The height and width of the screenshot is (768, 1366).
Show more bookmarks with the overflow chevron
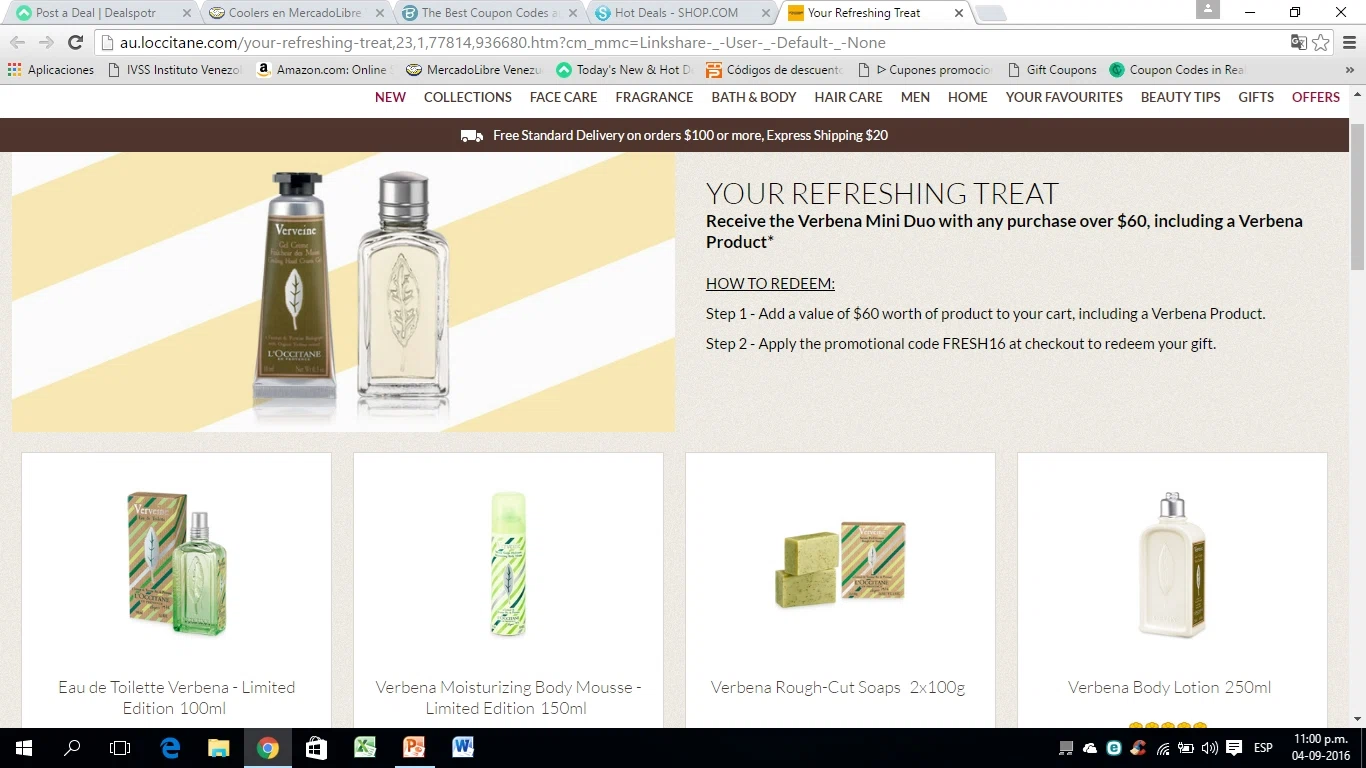(x=1348, y=70)
